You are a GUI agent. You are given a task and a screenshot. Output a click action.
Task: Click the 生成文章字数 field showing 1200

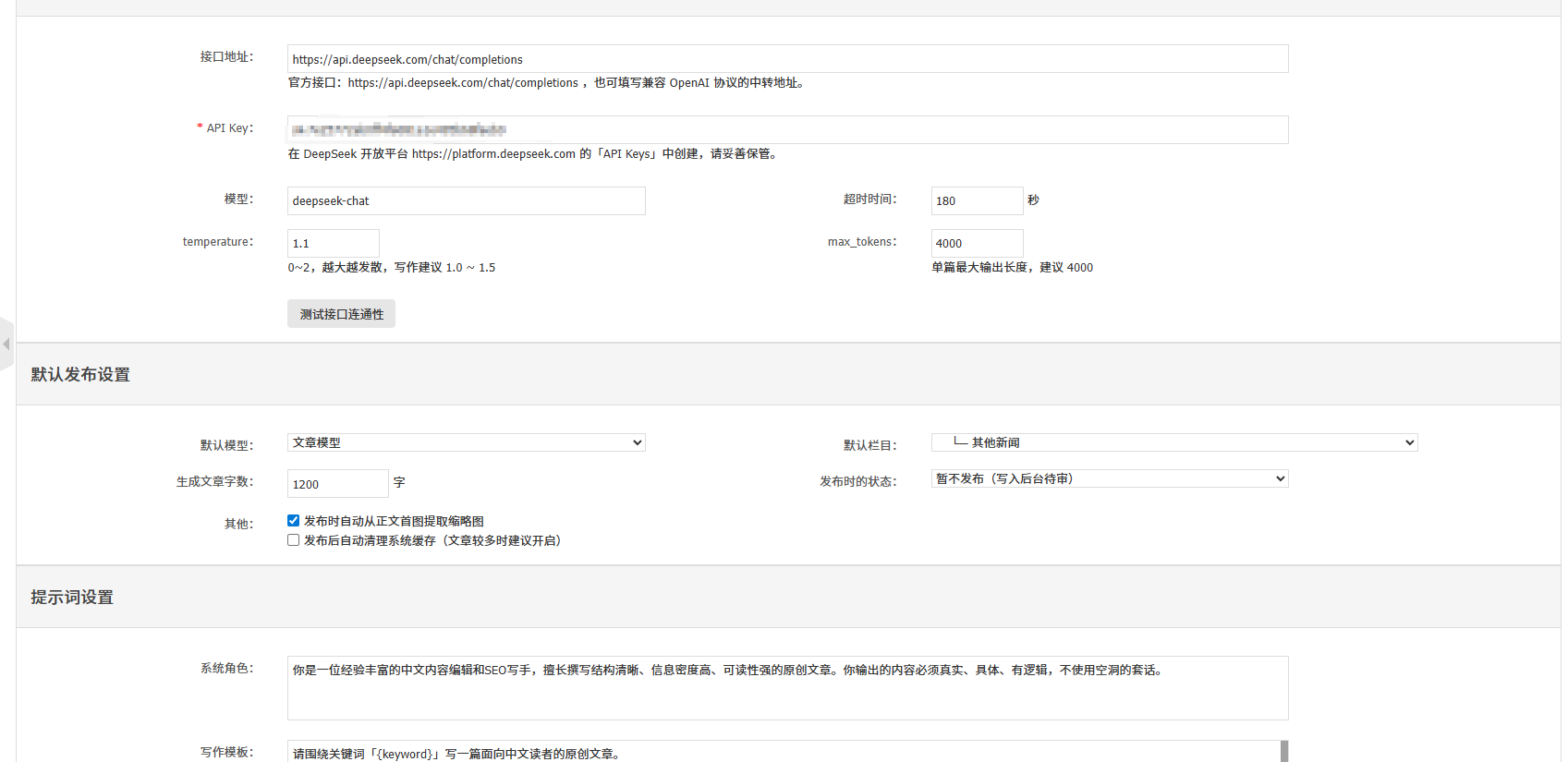pyautogui.click(x=337, y=484)
